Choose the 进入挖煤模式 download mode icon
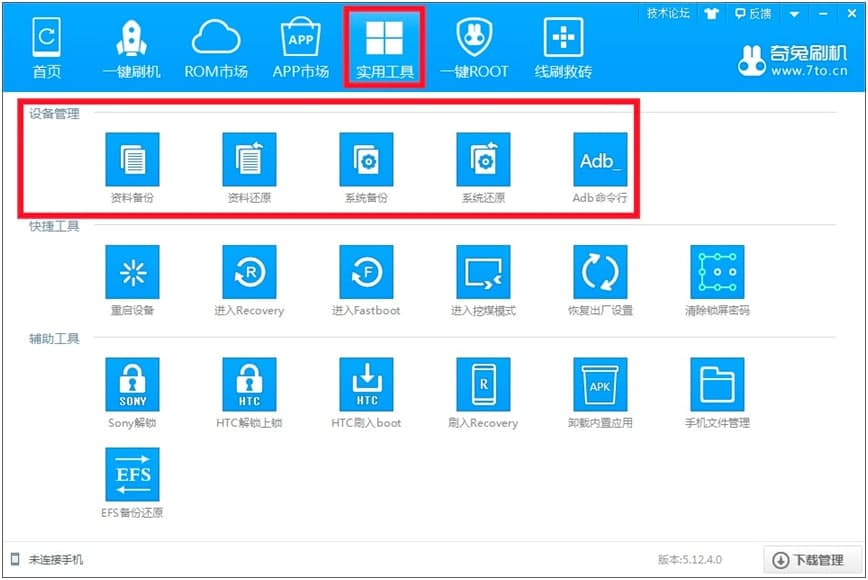This screenshot has width=868, height=580. [x=483, y=272]
